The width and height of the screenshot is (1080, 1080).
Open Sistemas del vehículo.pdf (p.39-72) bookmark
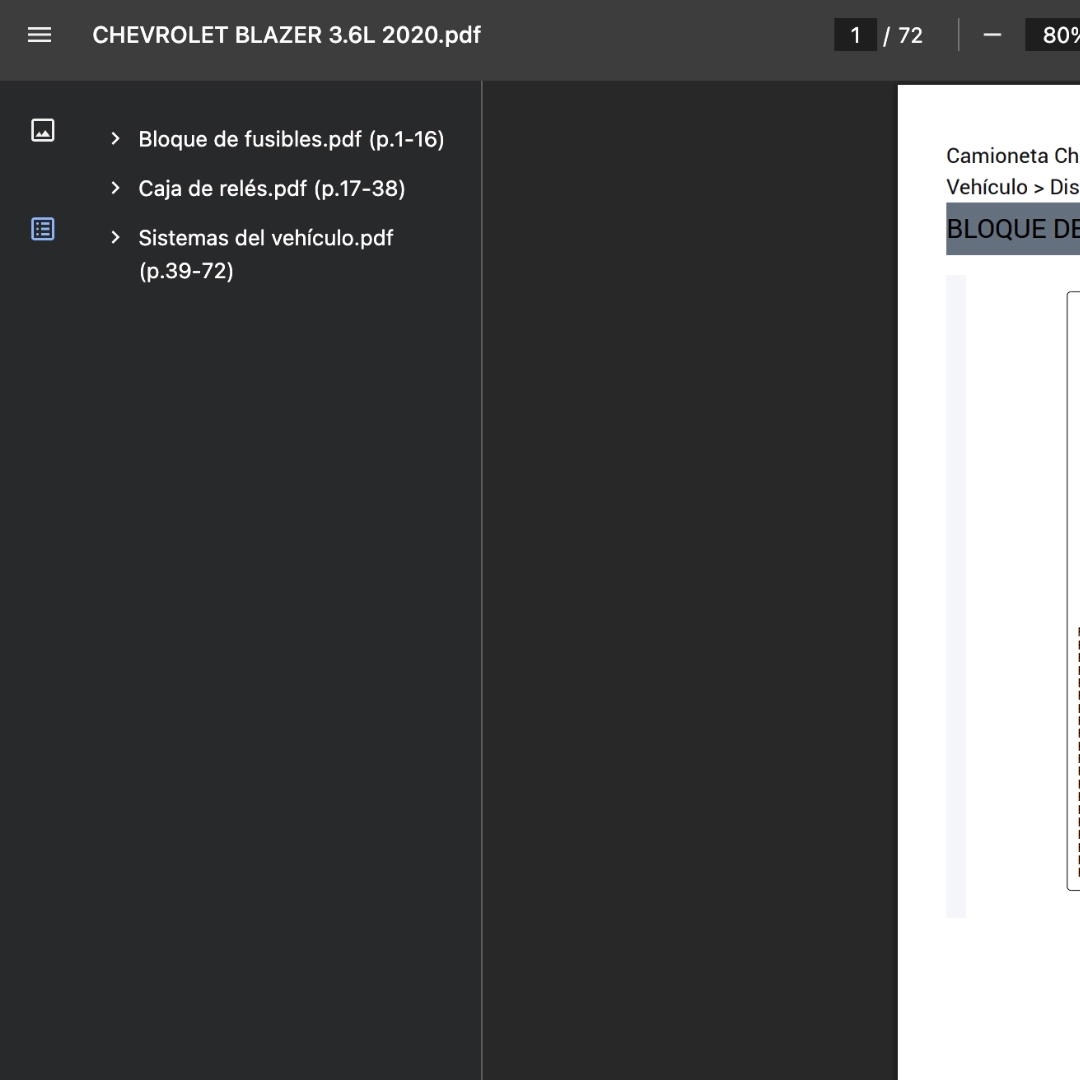266,254
